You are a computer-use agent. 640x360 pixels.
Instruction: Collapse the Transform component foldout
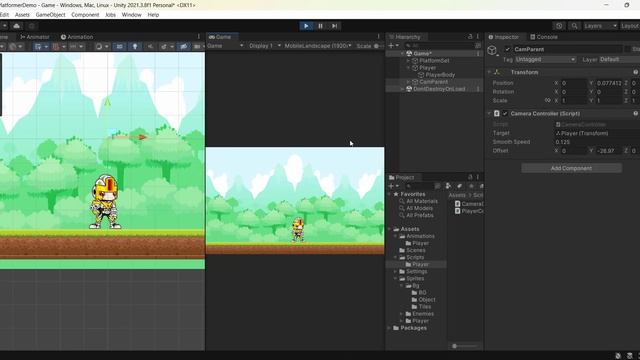point(489,72)
